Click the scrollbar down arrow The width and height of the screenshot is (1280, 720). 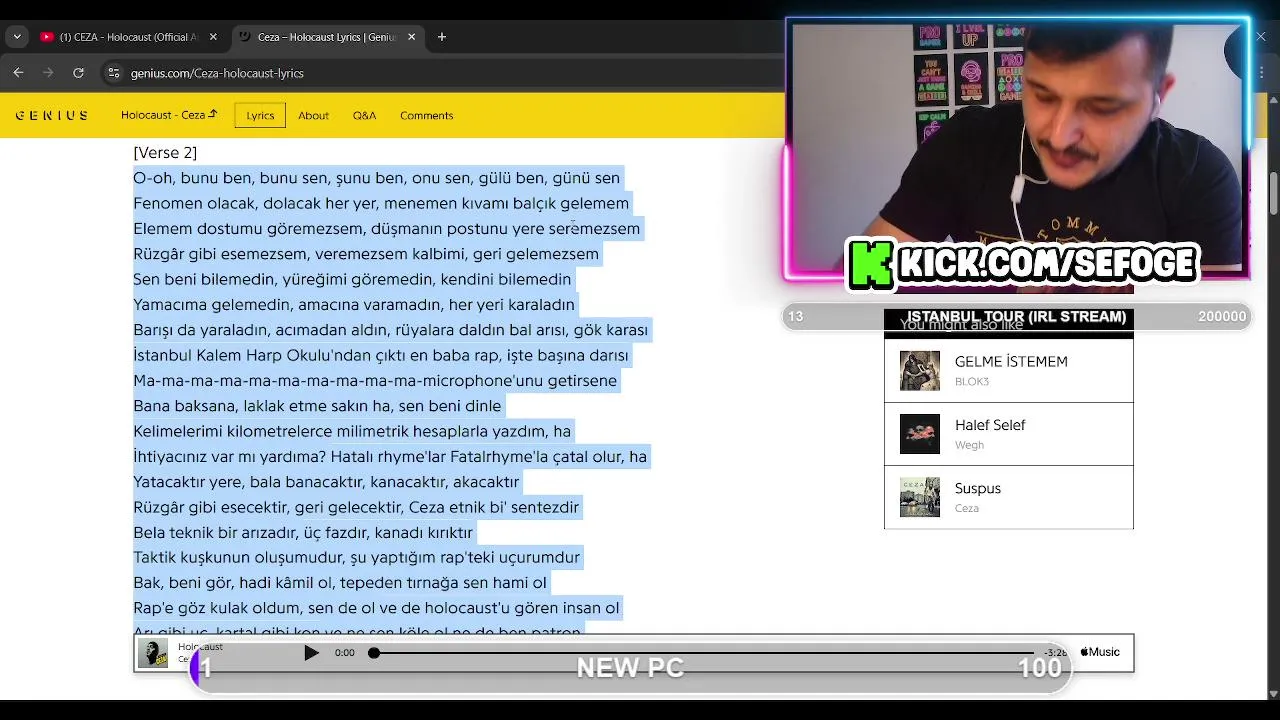click(x=1272, y=693)
